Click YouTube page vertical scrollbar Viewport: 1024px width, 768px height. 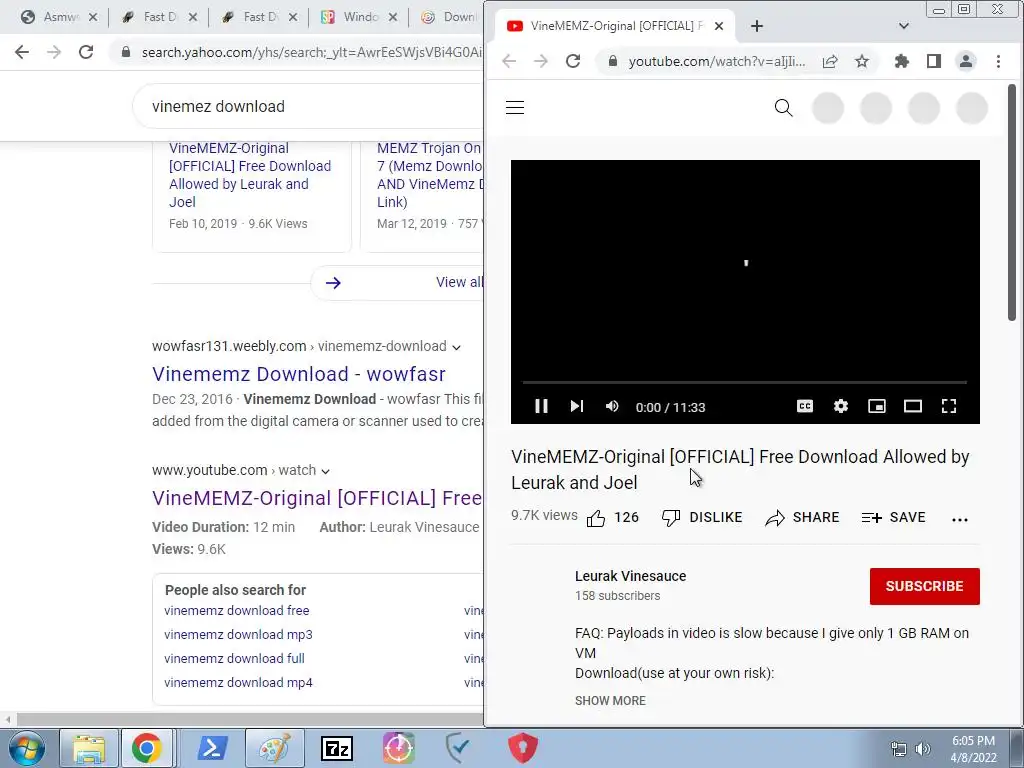(1012, 202)
